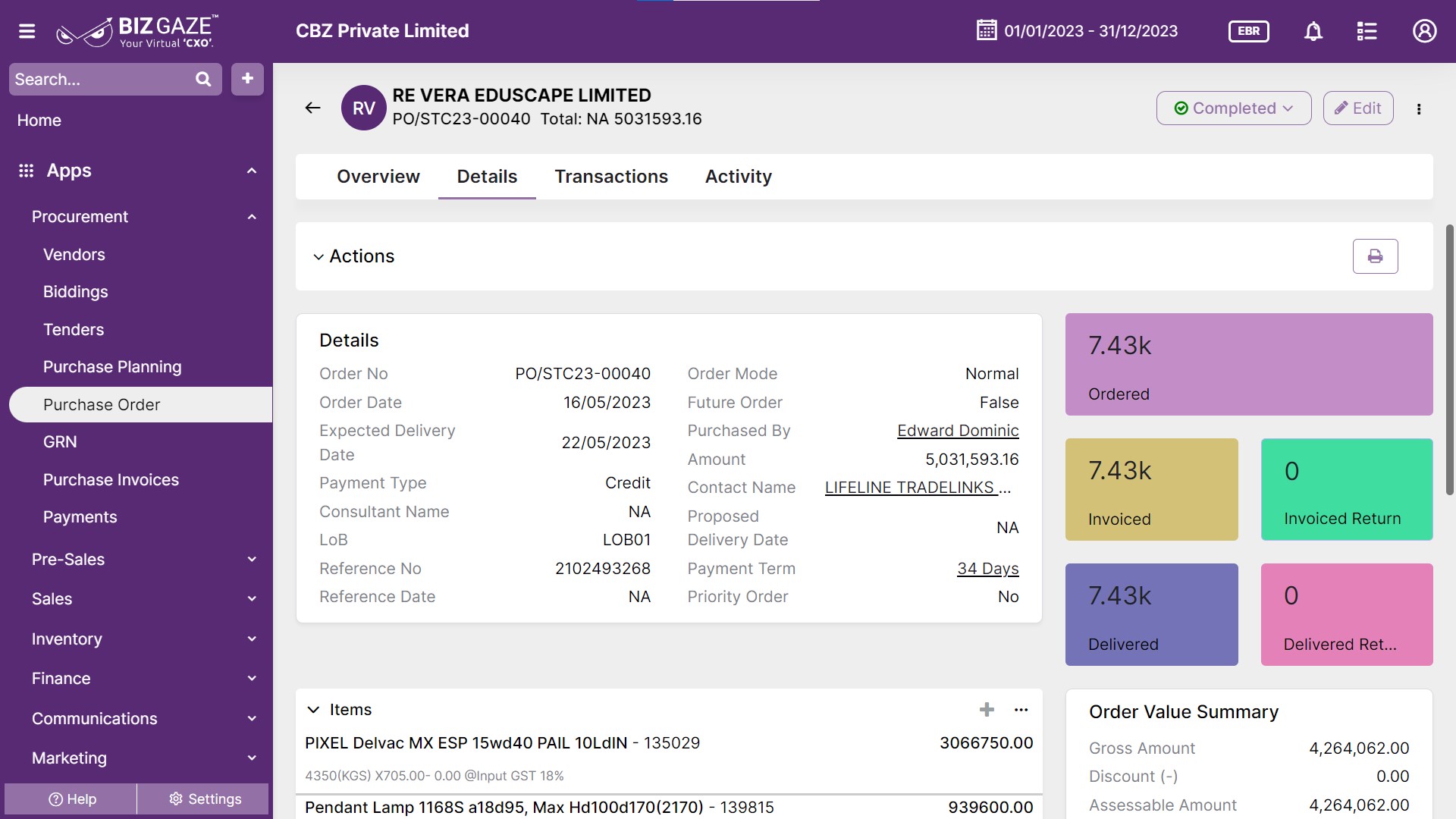Open the Items ellipsis menu

coord(1021,710)
